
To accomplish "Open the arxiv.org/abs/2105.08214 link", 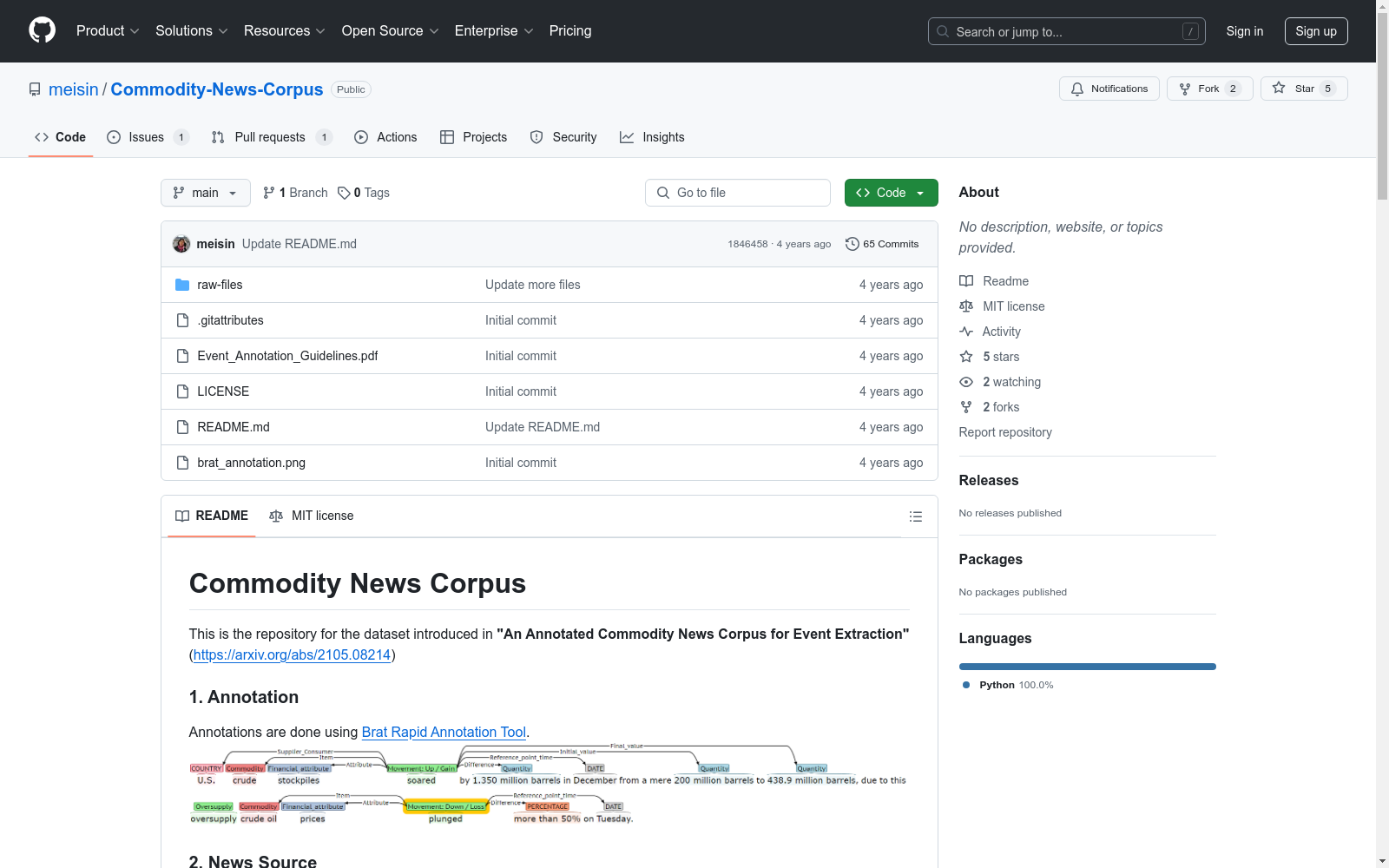I will pos(292,654).
